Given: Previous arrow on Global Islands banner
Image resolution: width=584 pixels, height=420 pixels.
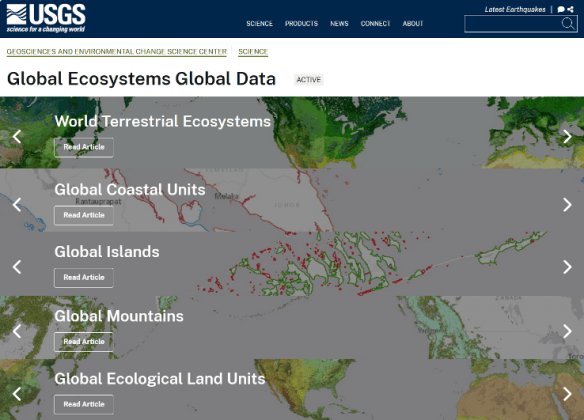Looking at the screenshot, I should [x=17, y=267].
